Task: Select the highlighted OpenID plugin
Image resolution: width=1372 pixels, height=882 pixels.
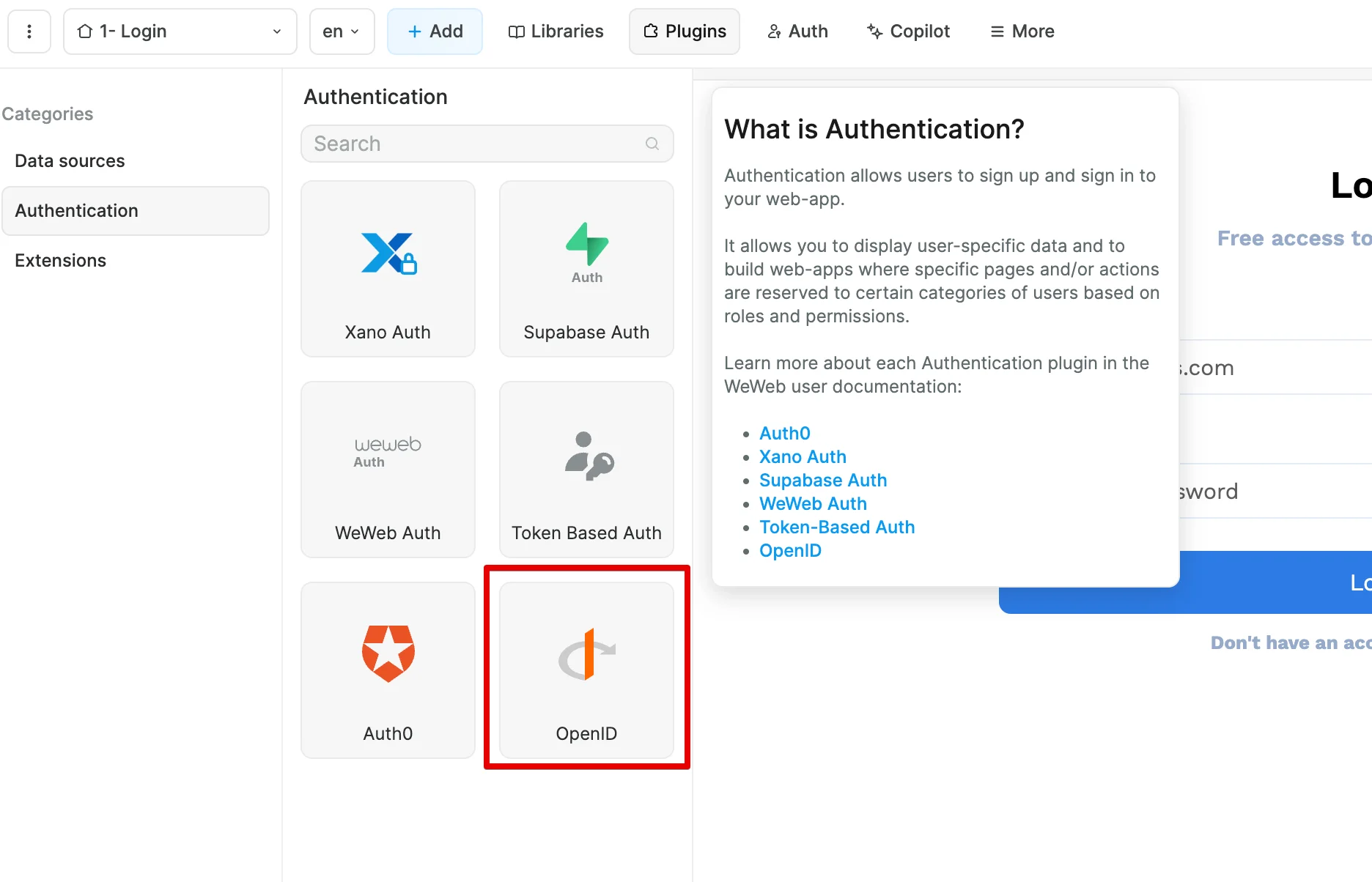Action: pos(586,670)
